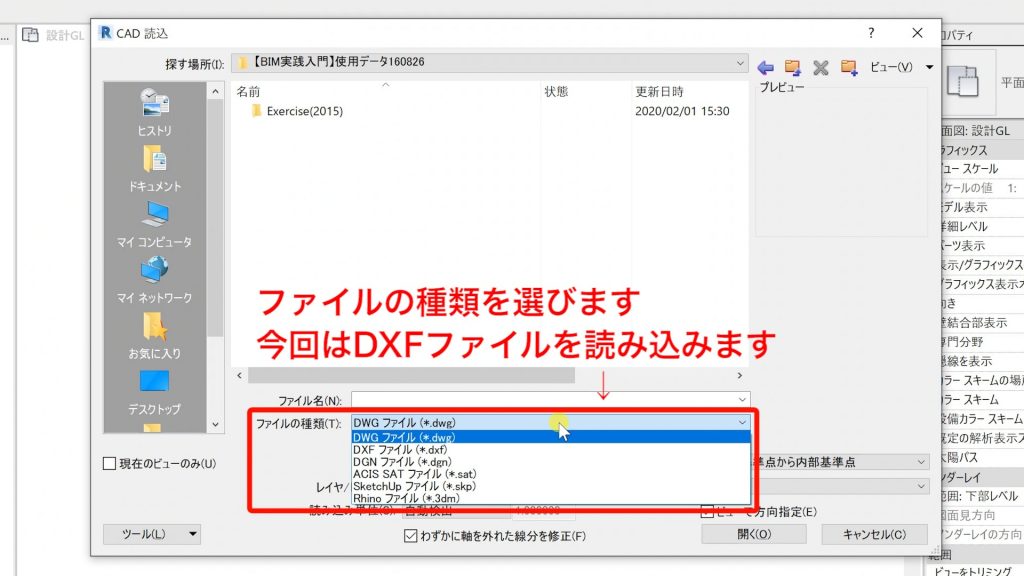Uncheck わずかに軸を外れた線分を修正
The height and width of the screenshot is (576, 1024).
(x=411, y=534)
